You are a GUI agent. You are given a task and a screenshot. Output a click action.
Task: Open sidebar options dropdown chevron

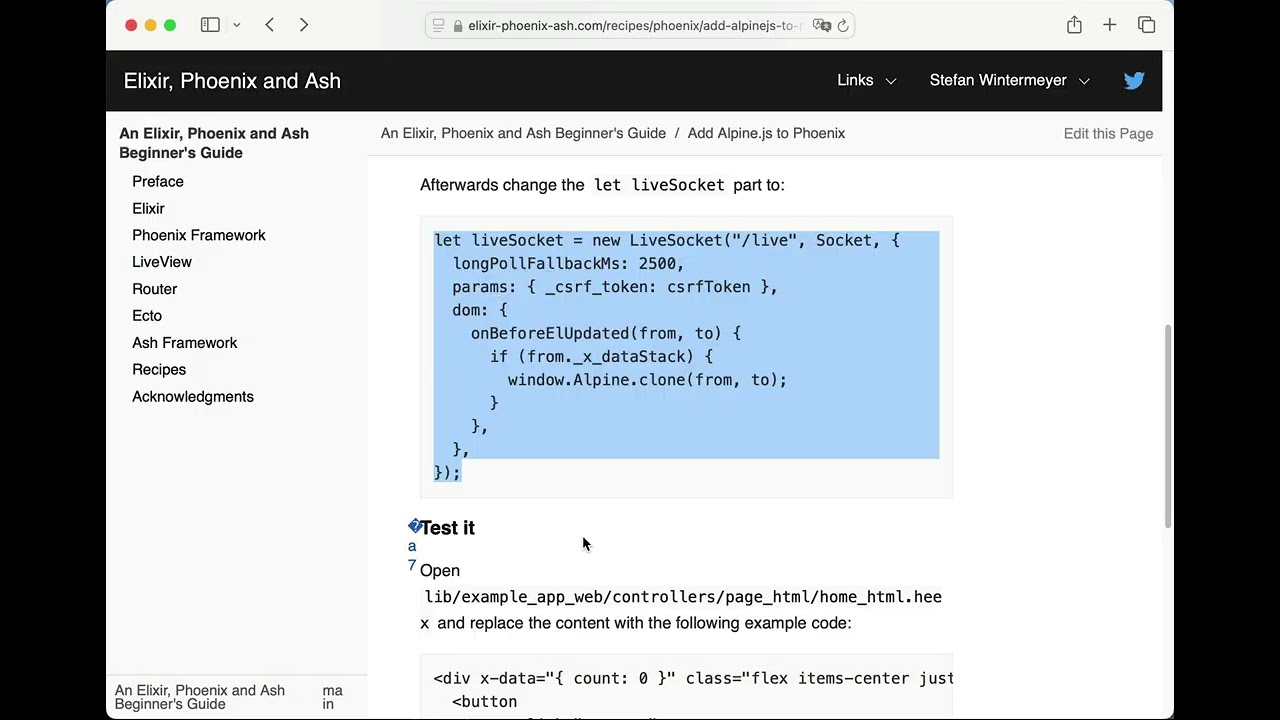pos(237,25)
